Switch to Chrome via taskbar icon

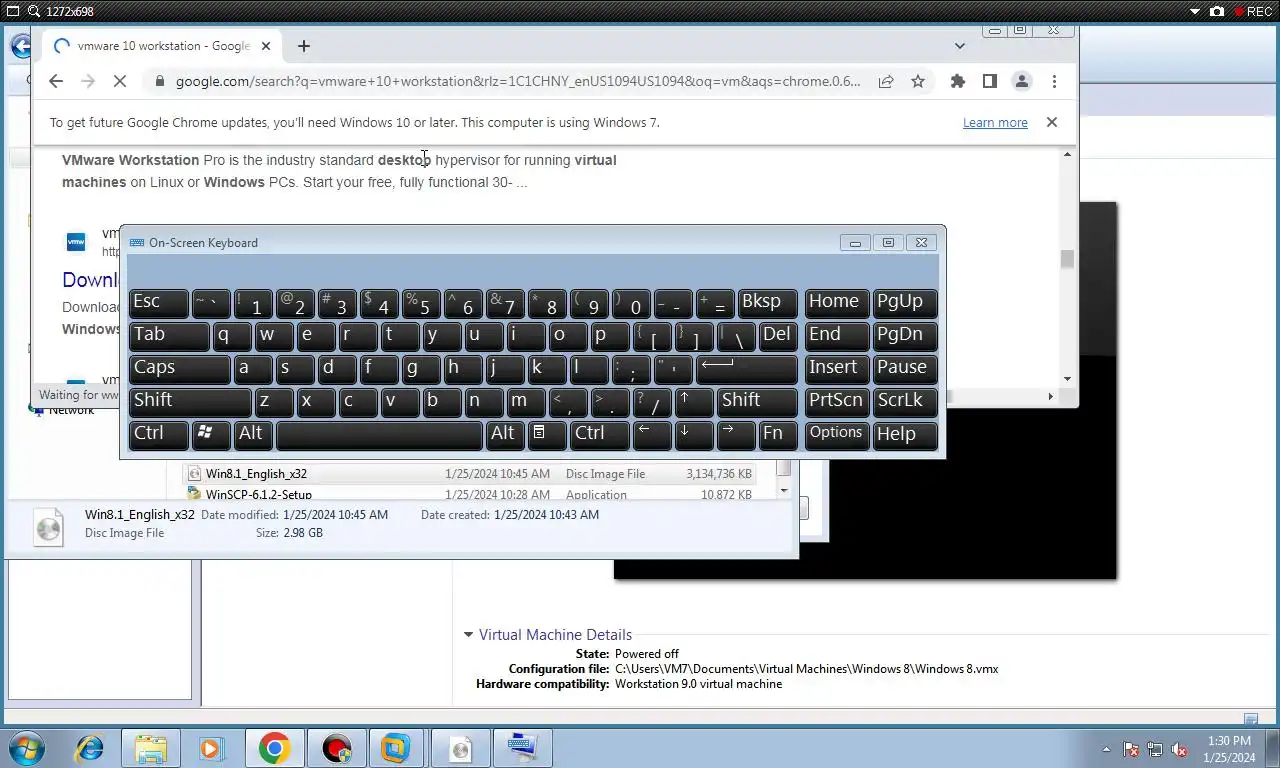pos(274,748)
